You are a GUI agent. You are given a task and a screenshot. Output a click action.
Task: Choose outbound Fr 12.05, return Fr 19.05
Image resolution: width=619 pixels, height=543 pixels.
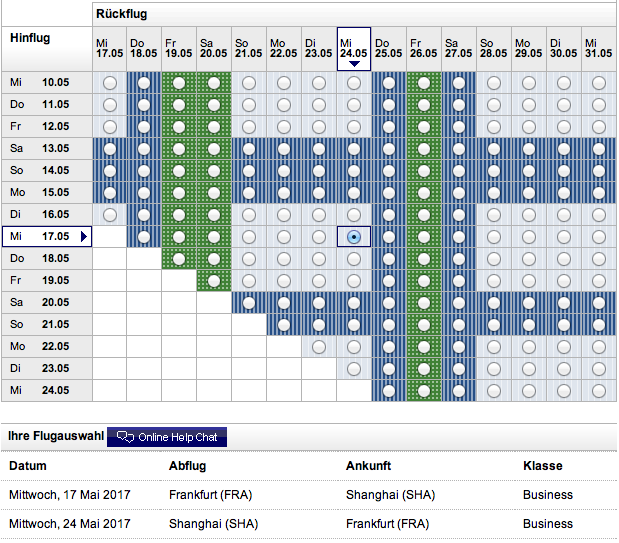(x=179, y=126)
